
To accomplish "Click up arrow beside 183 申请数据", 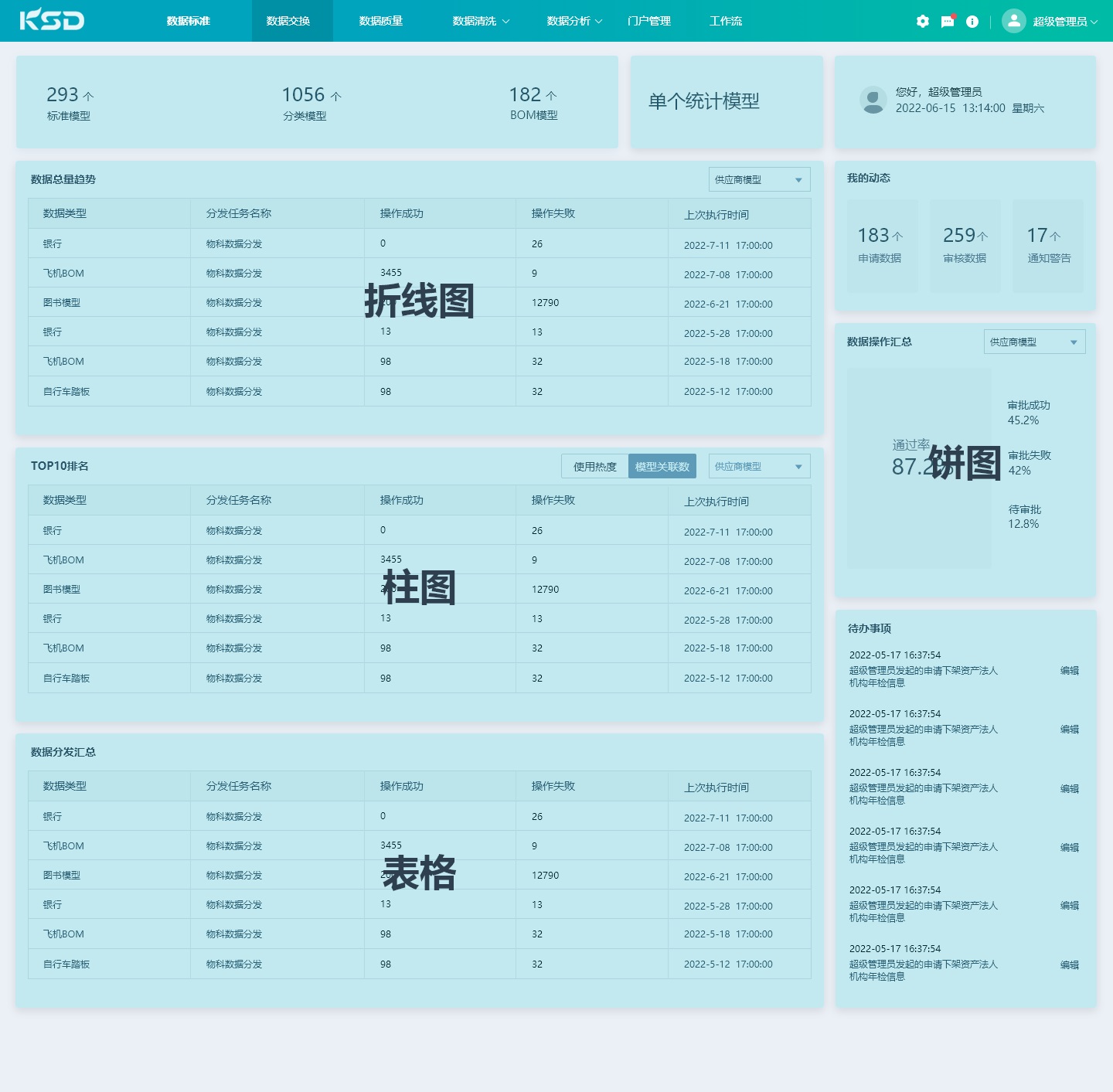I will pyautogui.click(x=897, y=236).
